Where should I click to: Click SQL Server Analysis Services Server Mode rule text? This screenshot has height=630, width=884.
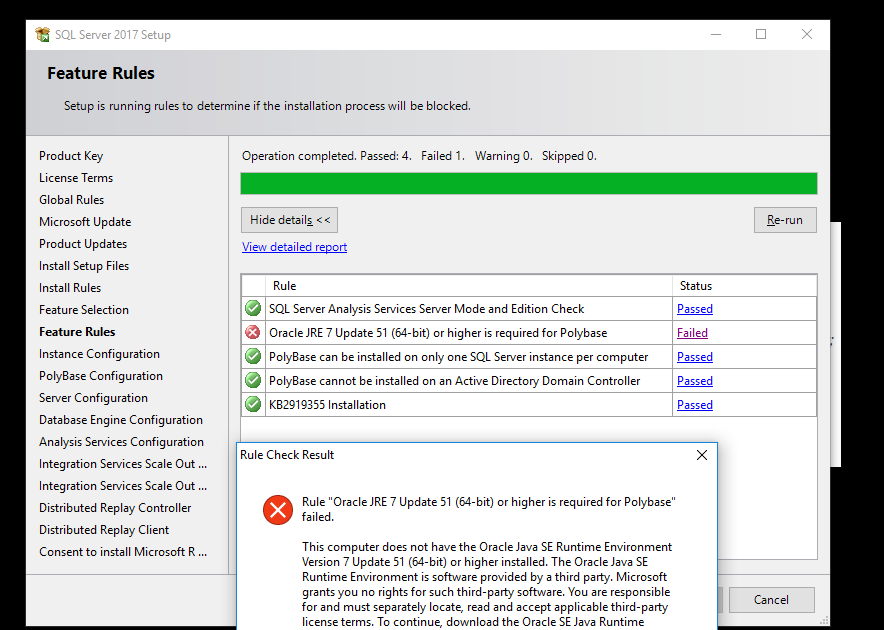(426, 309)
